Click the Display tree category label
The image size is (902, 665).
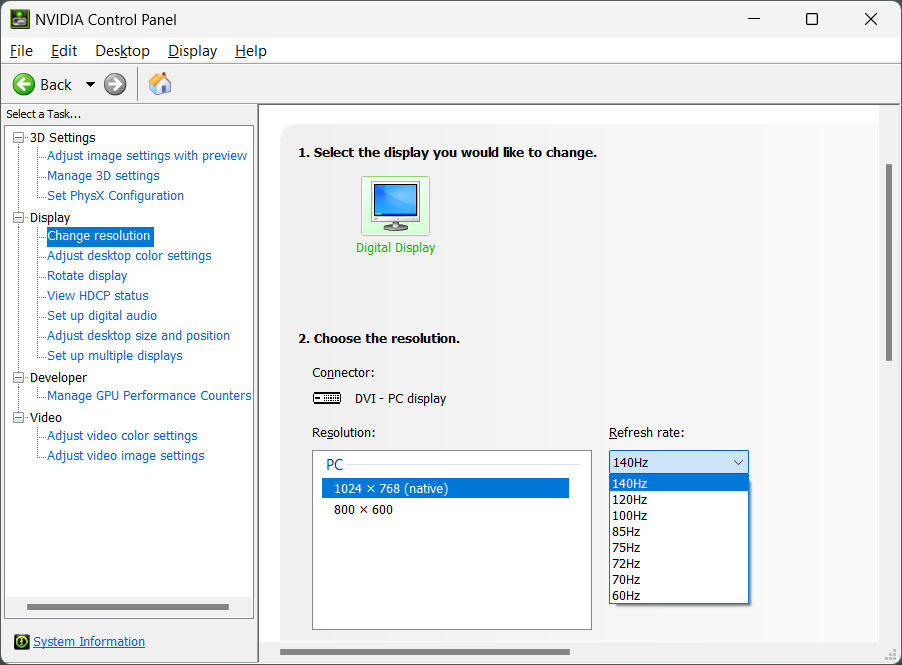click(50, 217)
